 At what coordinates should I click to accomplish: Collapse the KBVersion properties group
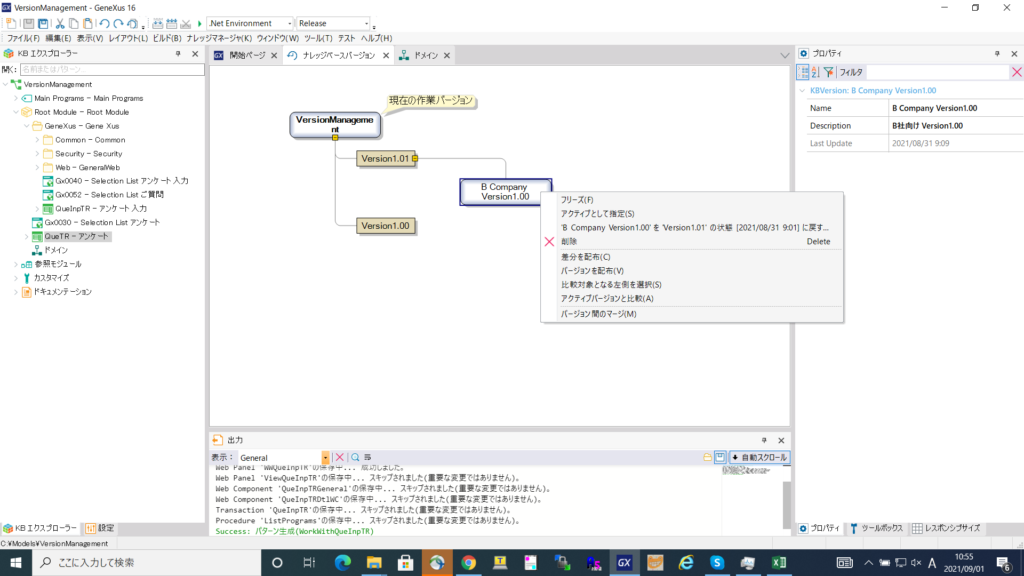coord(803,91)
